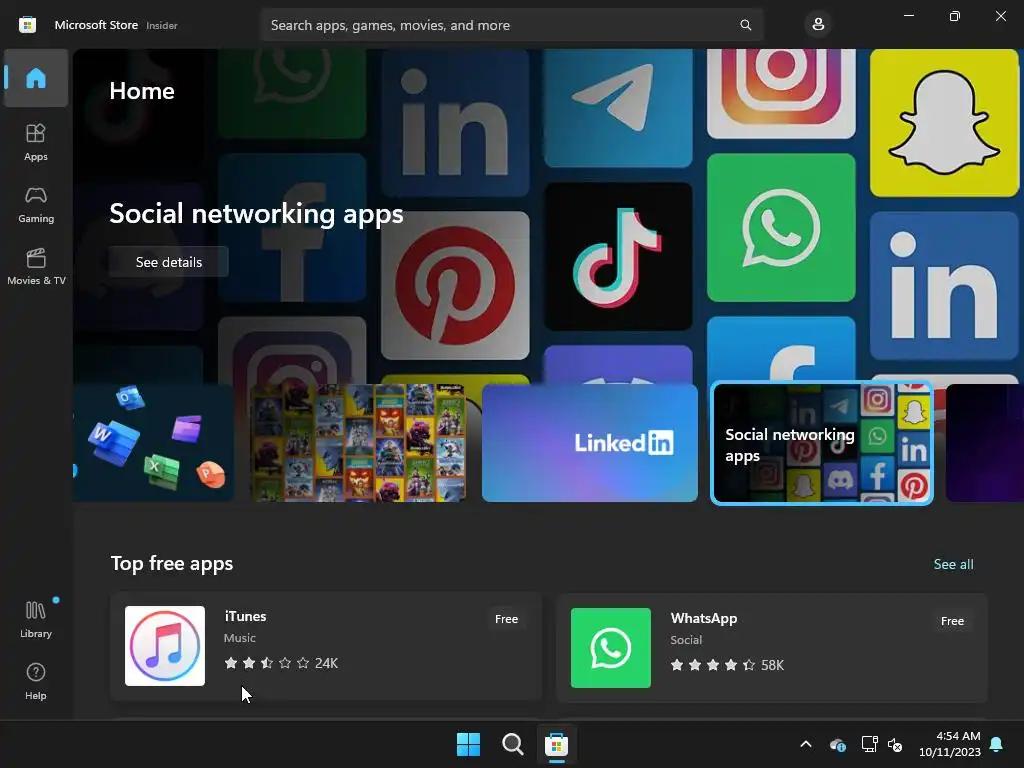Screen dimensions: 1024x768
Task: Click the Top free apps heading
Action: click(172, 564)
